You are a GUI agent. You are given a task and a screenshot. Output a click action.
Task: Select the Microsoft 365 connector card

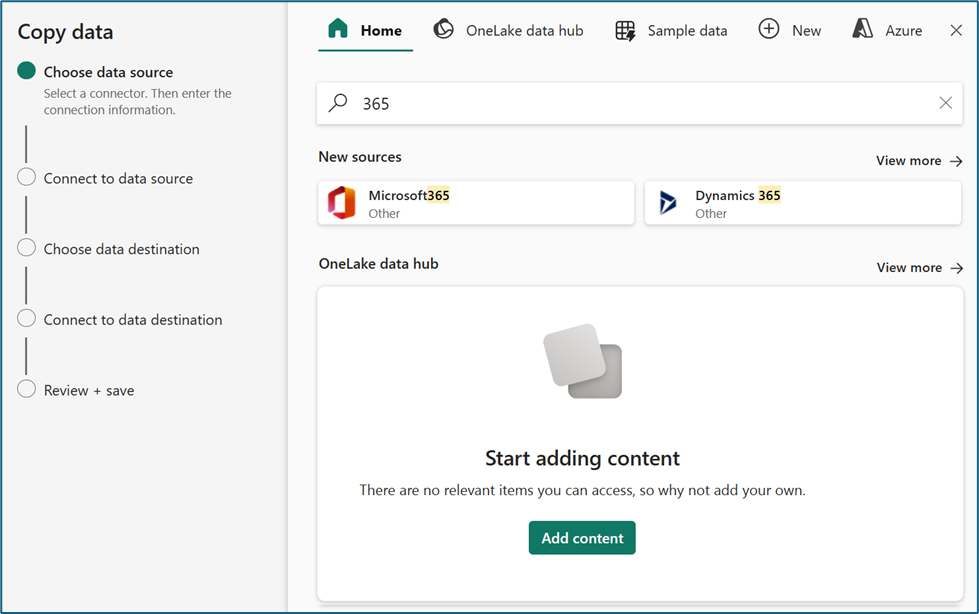coord(476,203)
